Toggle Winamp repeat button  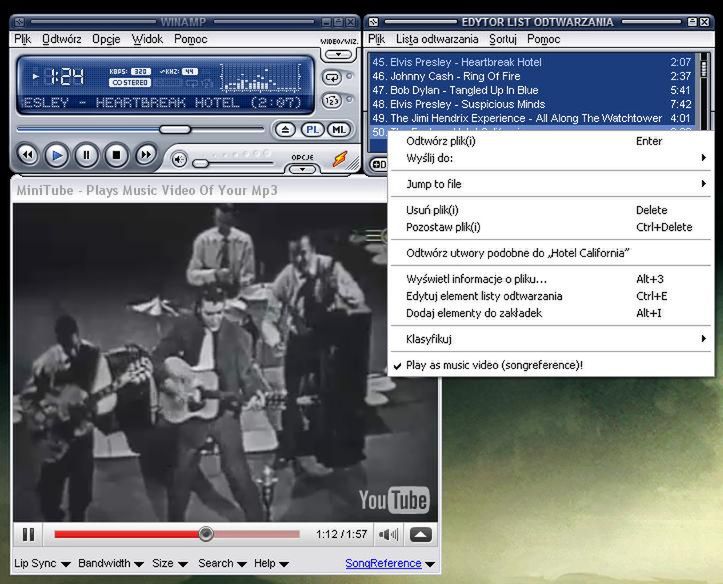click(x=332, y=77)
